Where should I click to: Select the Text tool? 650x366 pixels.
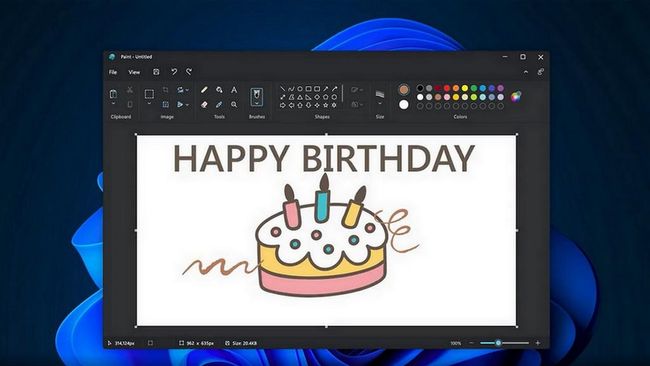pyautogui.click(x=234, y=90)
